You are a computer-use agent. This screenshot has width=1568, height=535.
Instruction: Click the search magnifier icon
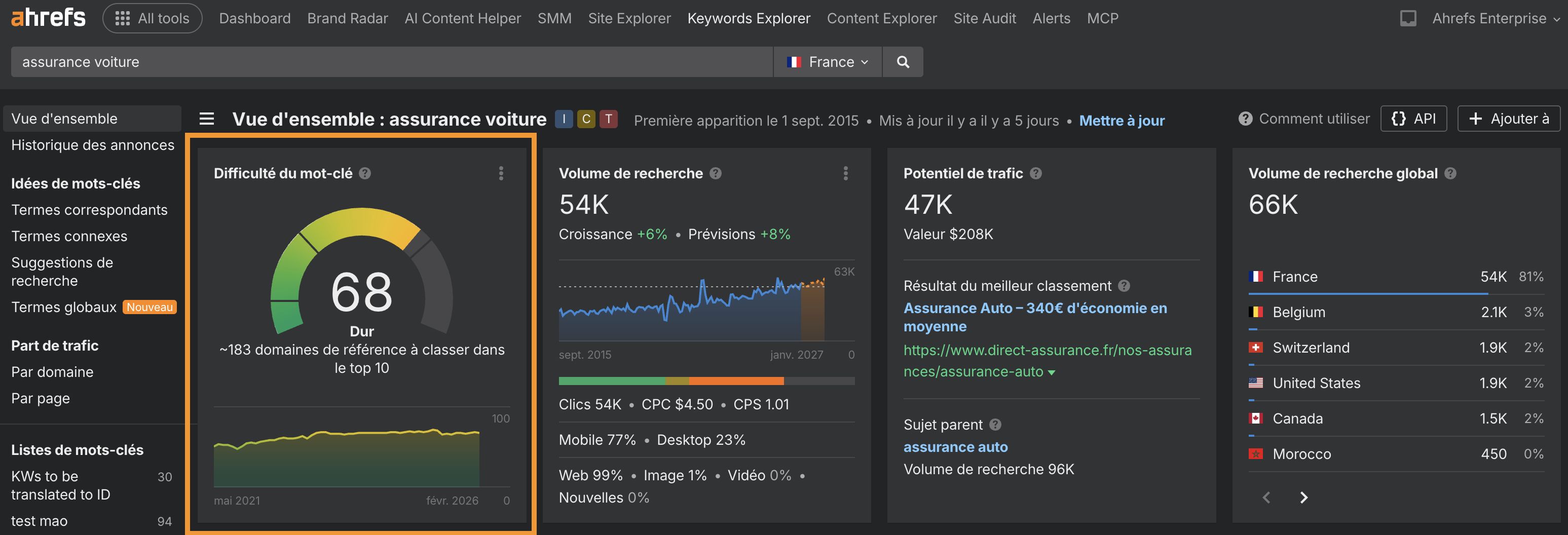(x=903, y=61)
